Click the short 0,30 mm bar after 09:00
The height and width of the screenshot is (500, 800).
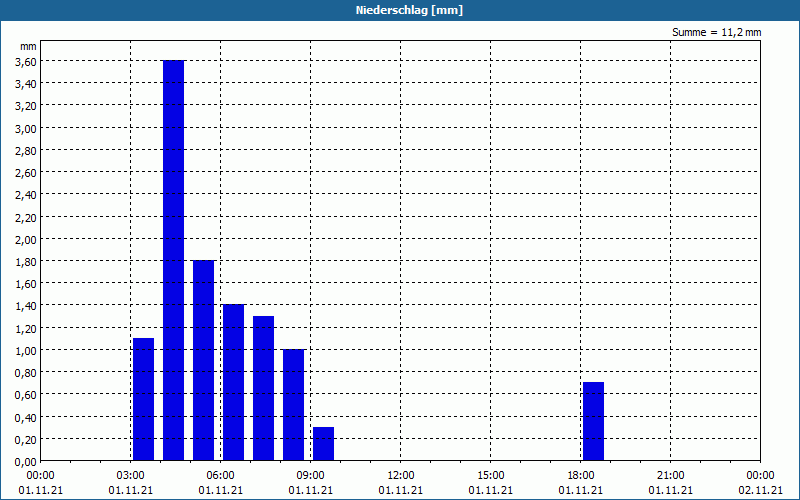(x=323, y=444)
